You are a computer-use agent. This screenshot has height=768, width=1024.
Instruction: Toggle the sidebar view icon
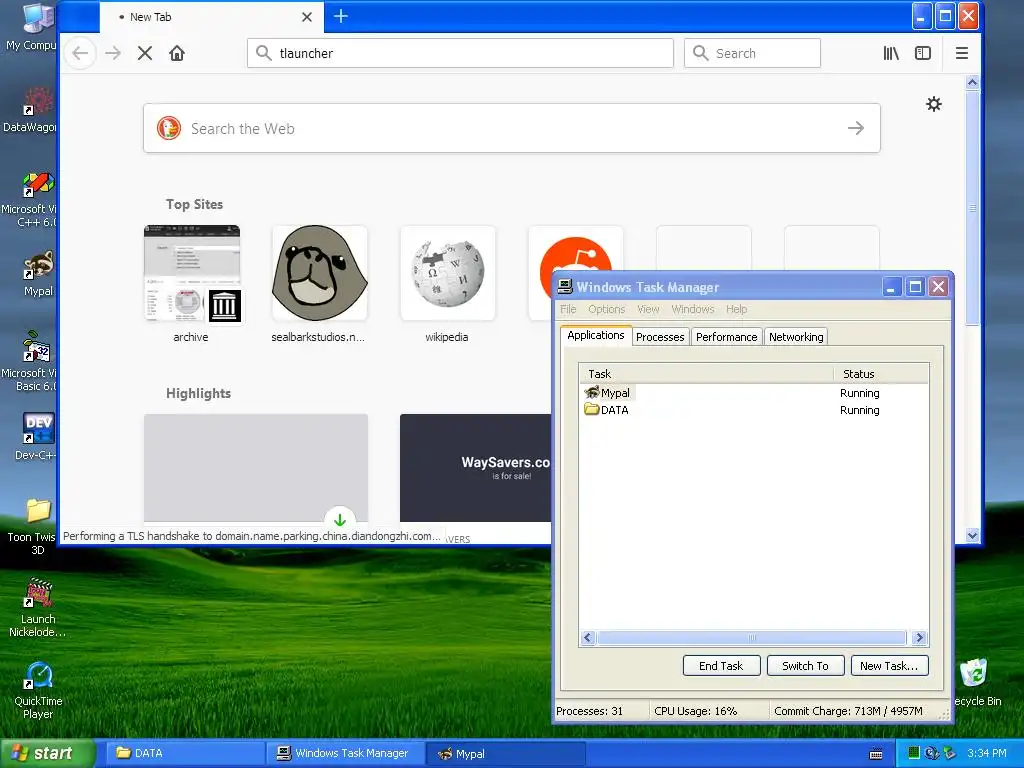pos(923,53)
